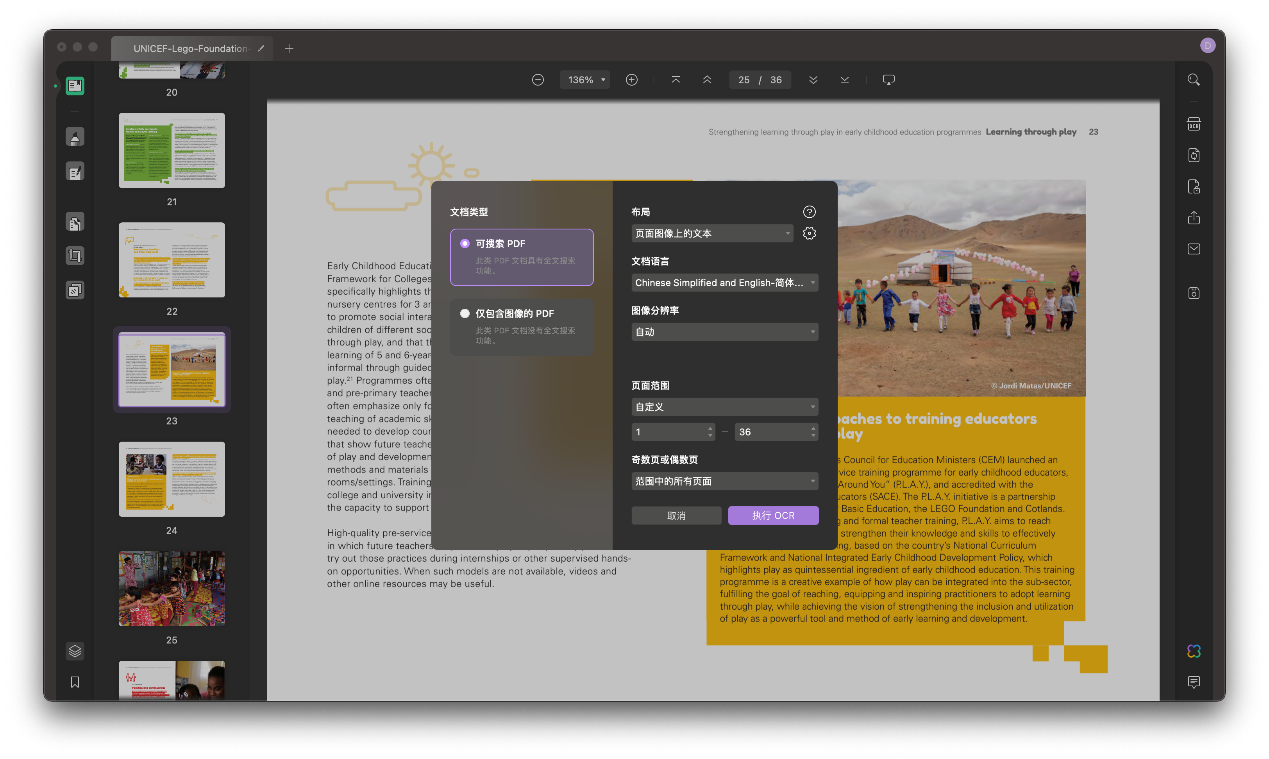The image size is (1269, 759).
Task: Open the 奇数页或偶数页 dropdown
Action: [x=725, y=481]
